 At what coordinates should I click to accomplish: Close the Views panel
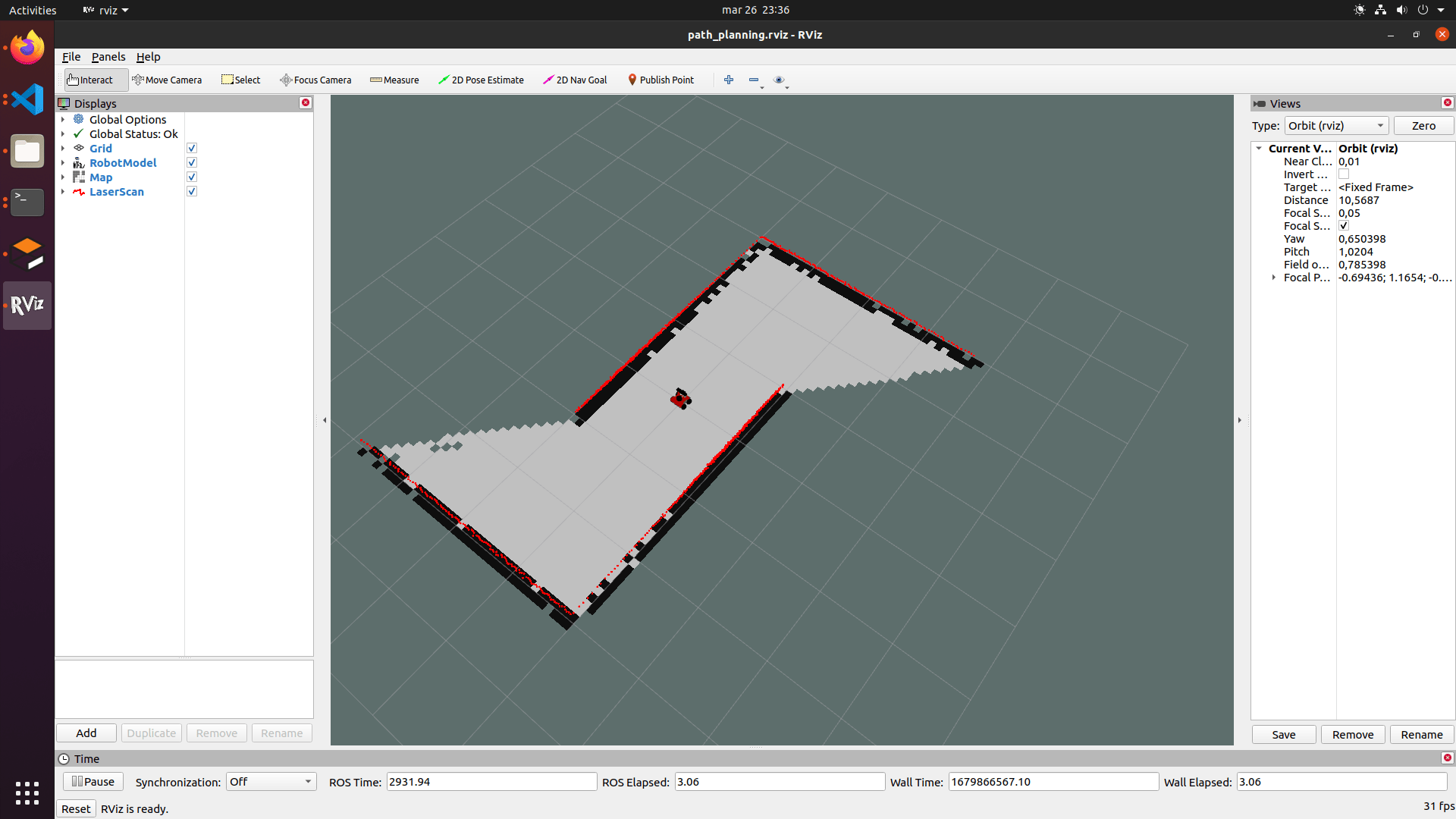[1447, 103]
